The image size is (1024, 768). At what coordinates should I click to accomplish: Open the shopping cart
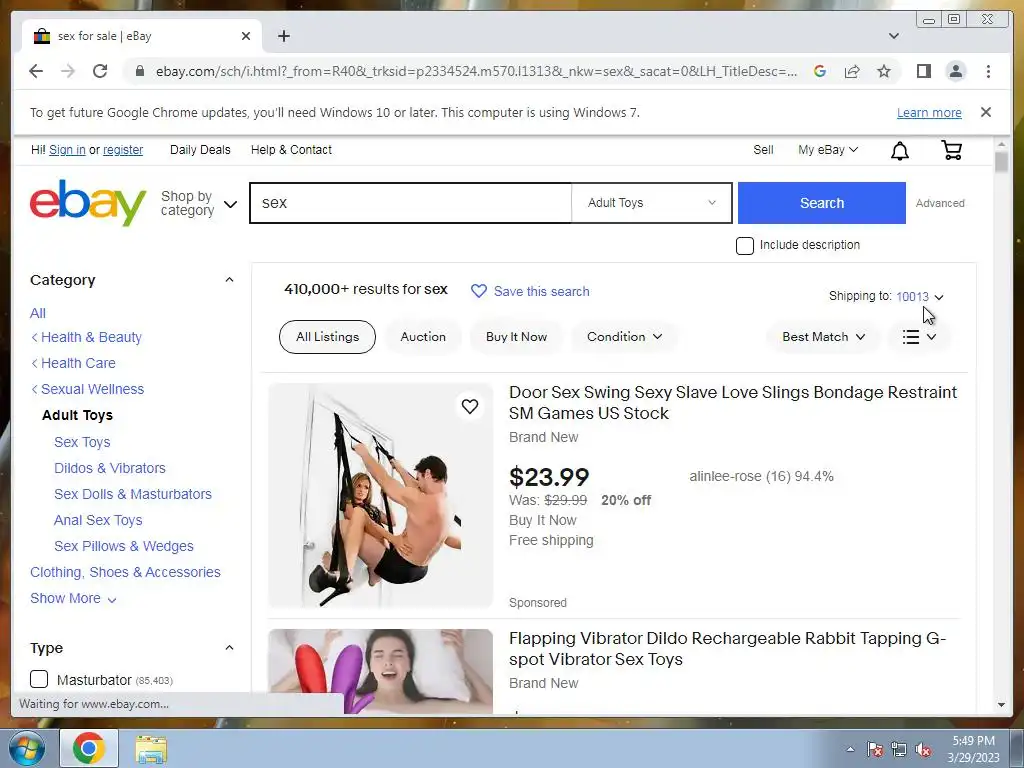tap(952, 150)
